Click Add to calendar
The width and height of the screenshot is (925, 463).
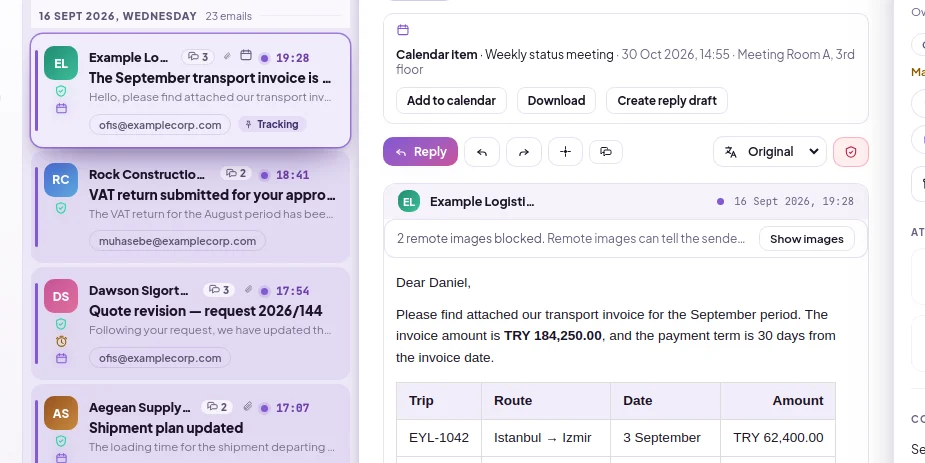click(x=451, y=101)
